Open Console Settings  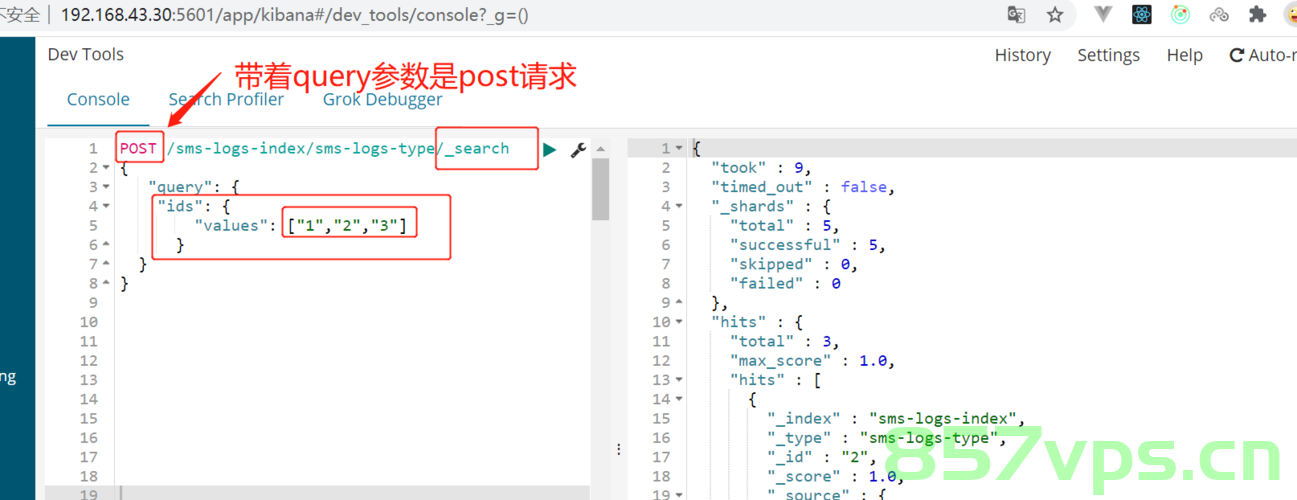pyautogui.click(x=1108, y=55)
